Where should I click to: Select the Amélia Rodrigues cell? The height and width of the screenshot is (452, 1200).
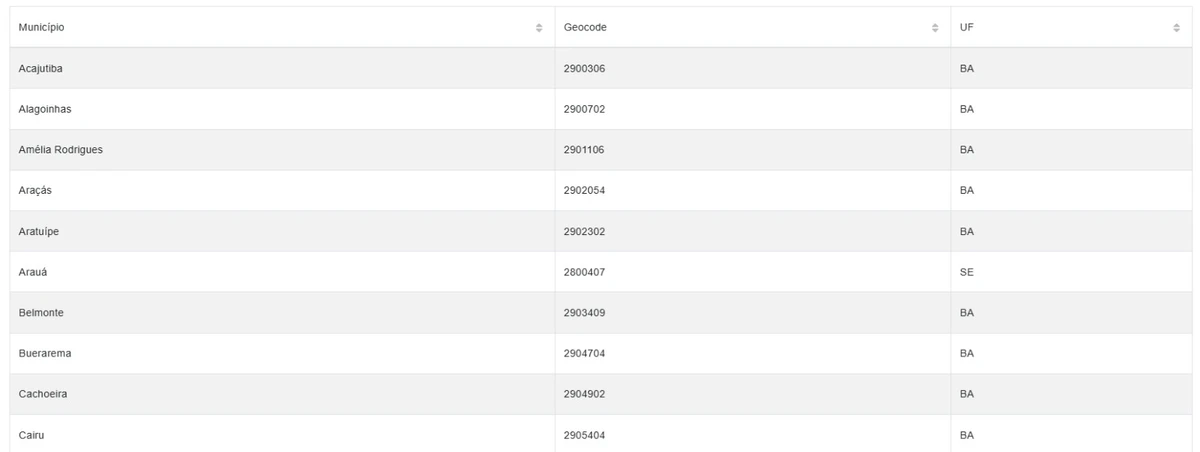pos(282,150)
